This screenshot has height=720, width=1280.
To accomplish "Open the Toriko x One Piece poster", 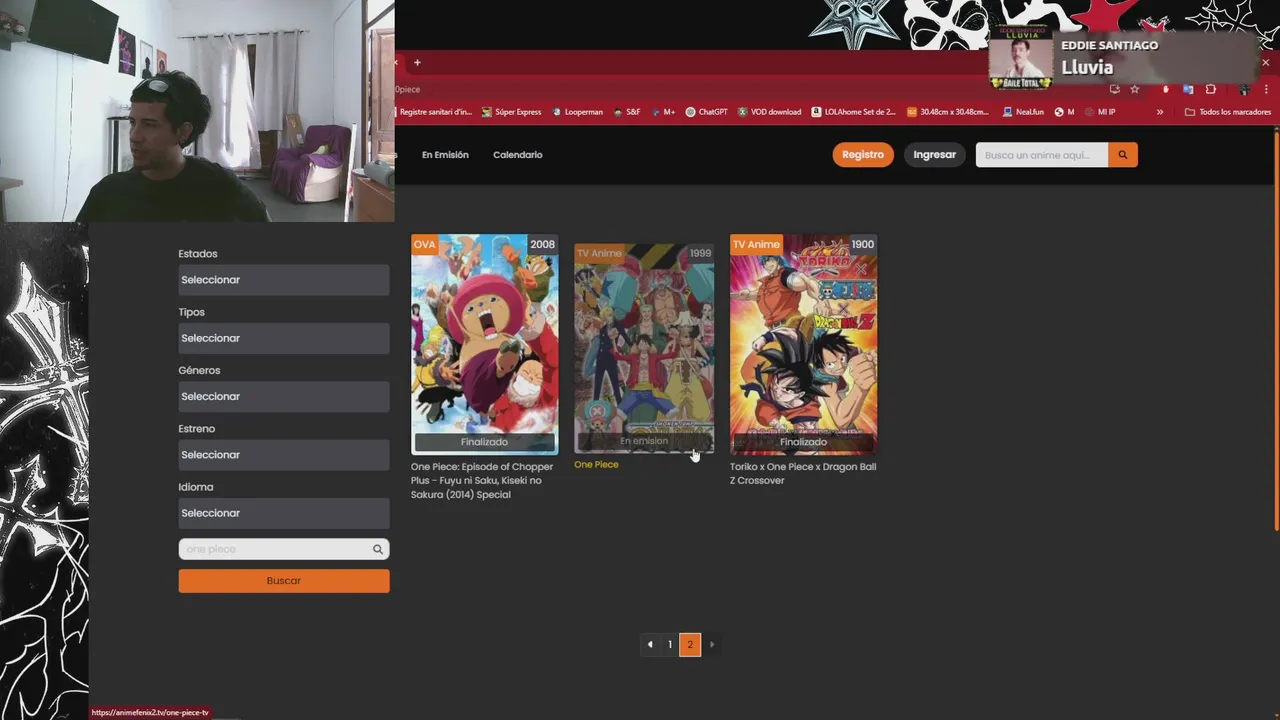I will [x=803, y=344].
